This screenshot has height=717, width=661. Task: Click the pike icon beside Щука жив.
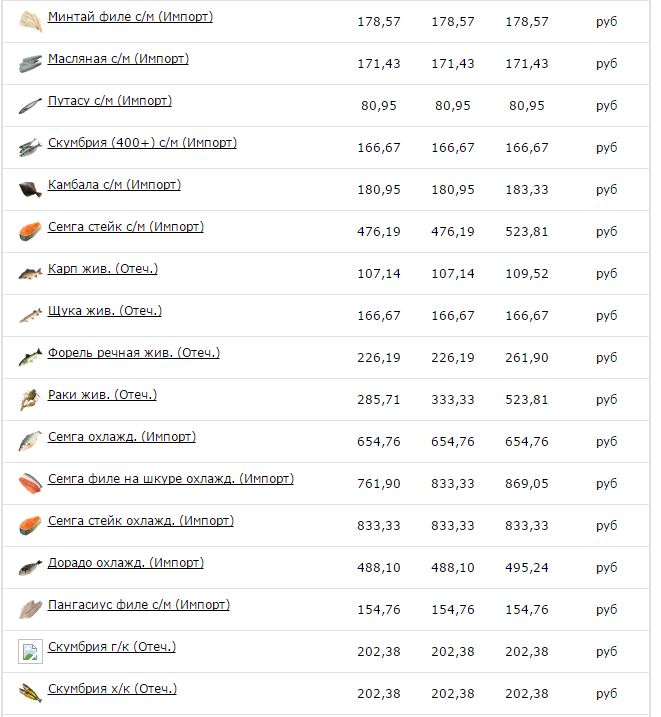[x=31, y=316]
